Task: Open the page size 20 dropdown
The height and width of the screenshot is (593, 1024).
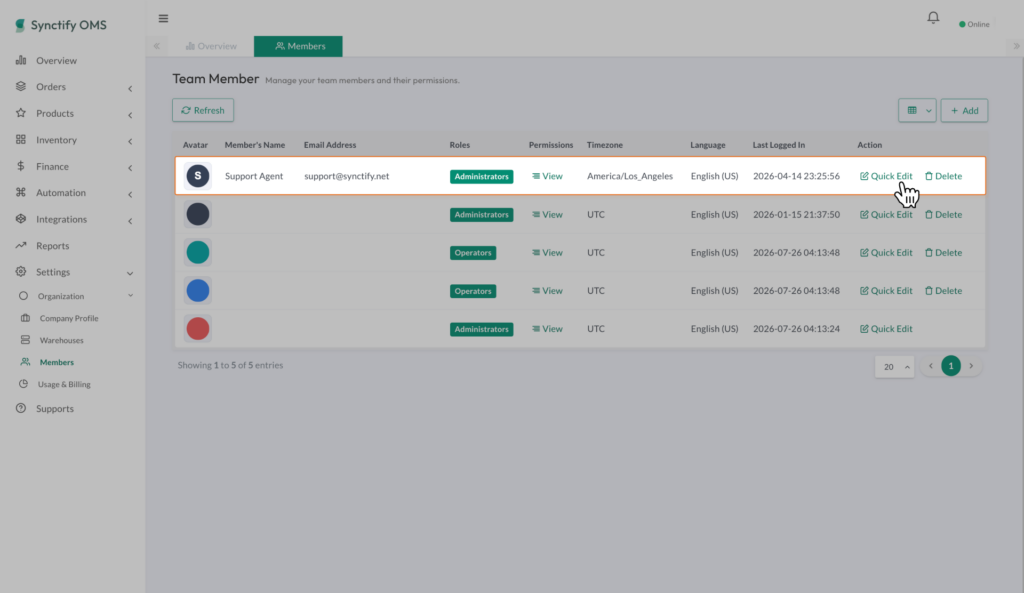Action: (895, 366)
